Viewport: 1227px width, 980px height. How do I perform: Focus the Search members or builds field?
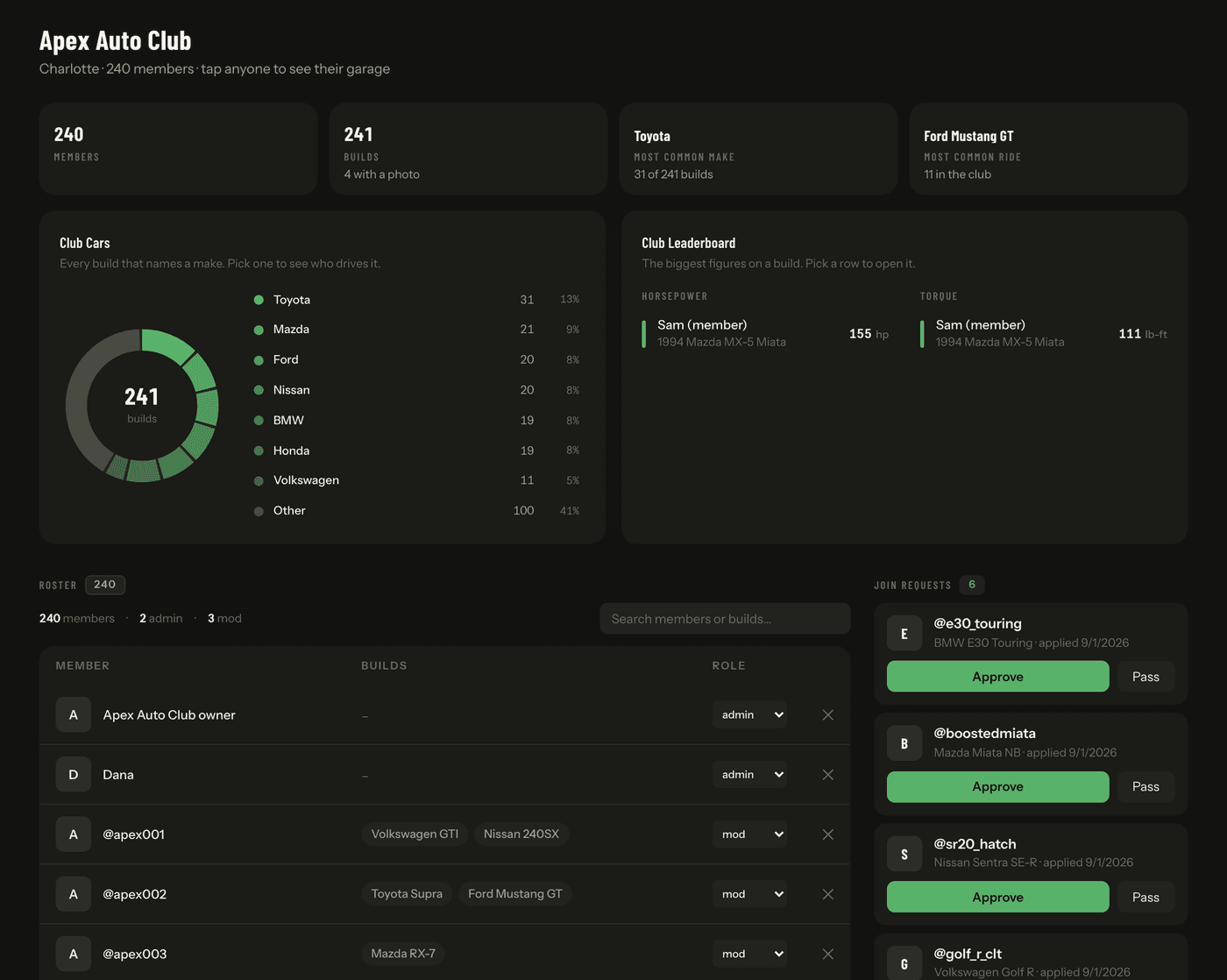725,618
